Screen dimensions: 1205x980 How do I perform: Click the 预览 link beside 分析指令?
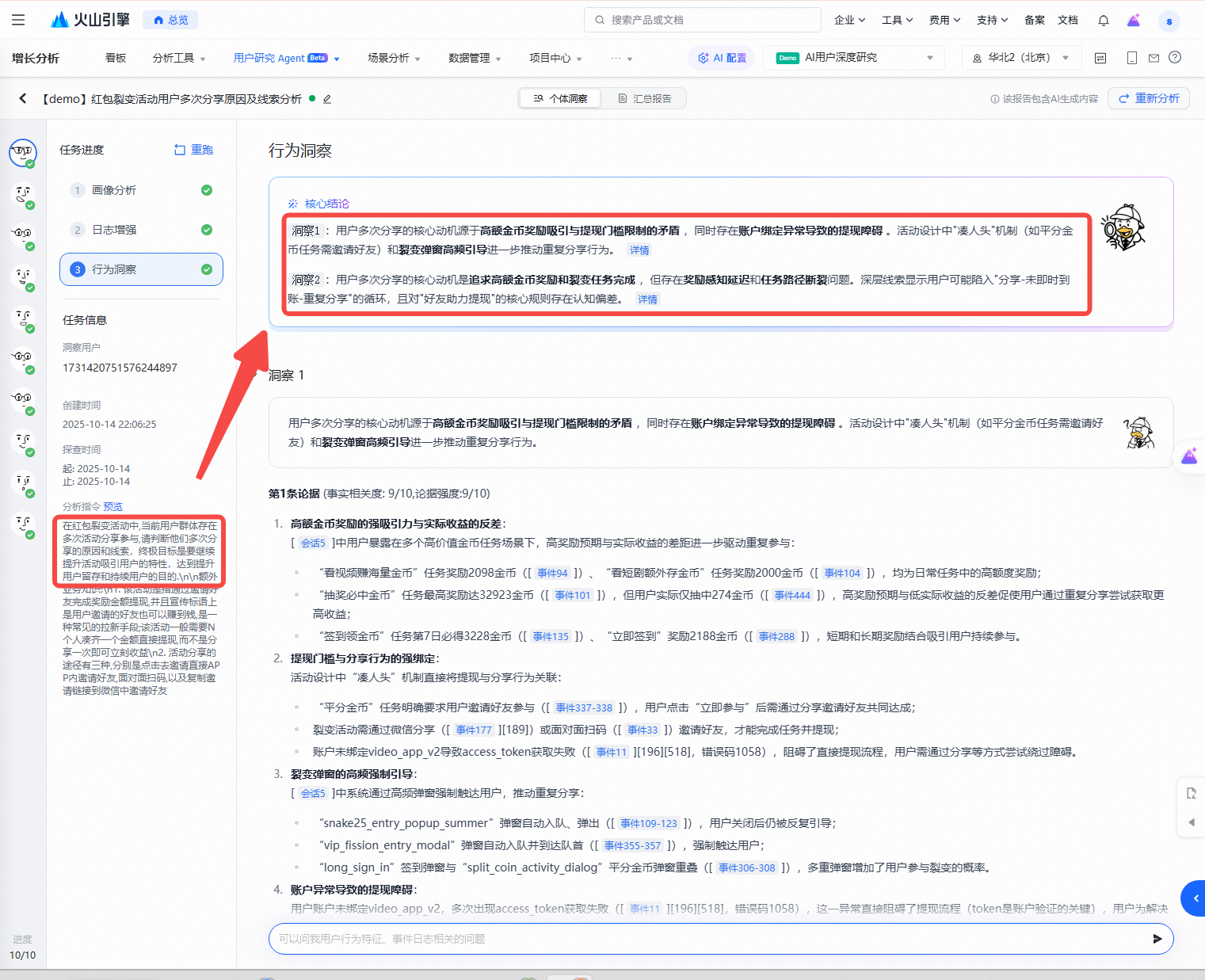[x=112, y=507]
